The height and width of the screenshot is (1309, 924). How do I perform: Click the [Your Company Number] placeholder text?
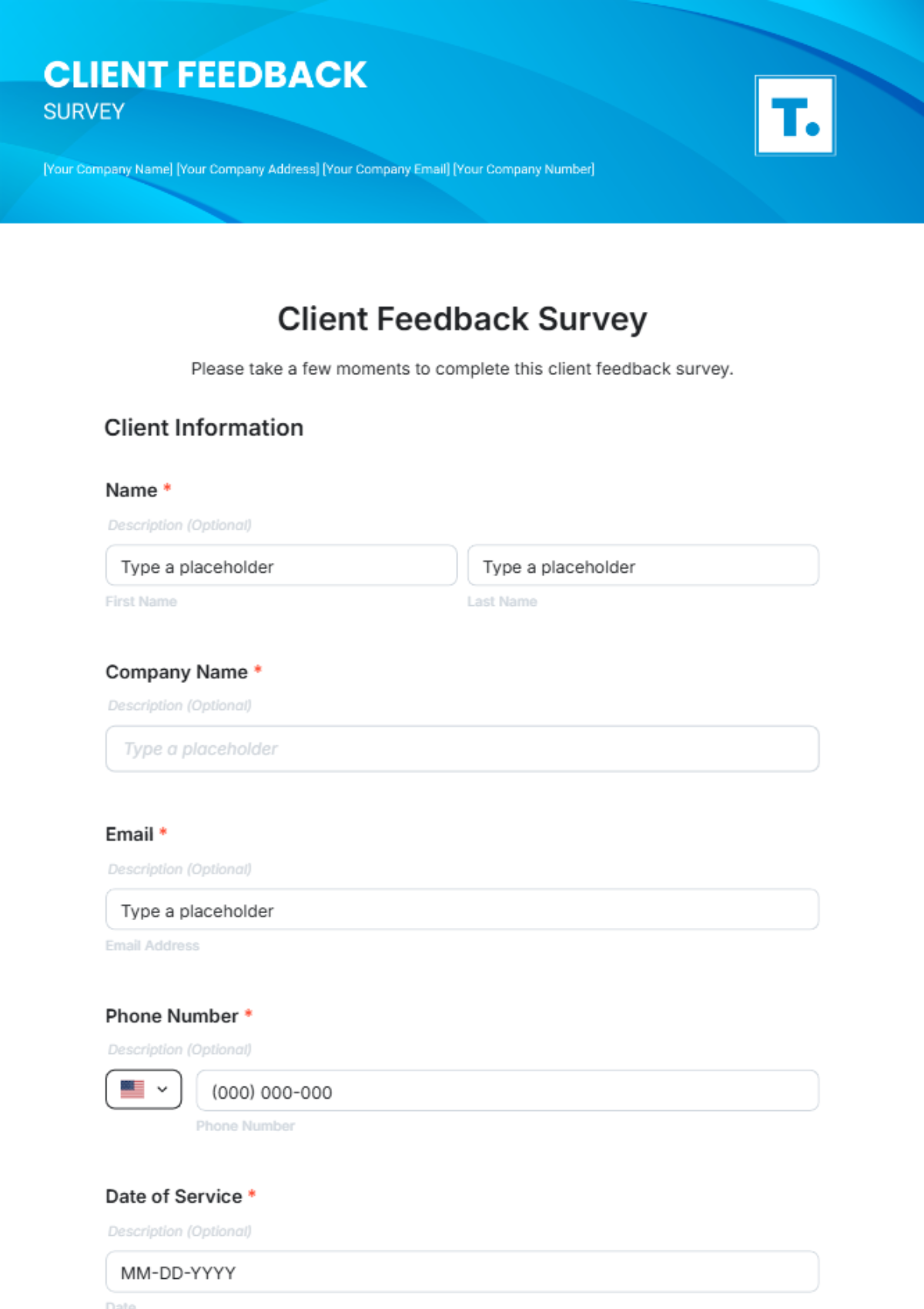(x=524, y=169)
